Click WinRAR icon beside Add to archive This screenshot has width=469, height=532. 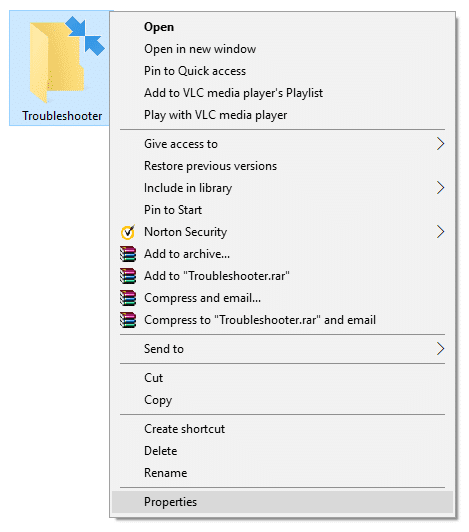[x=128, y=254]
